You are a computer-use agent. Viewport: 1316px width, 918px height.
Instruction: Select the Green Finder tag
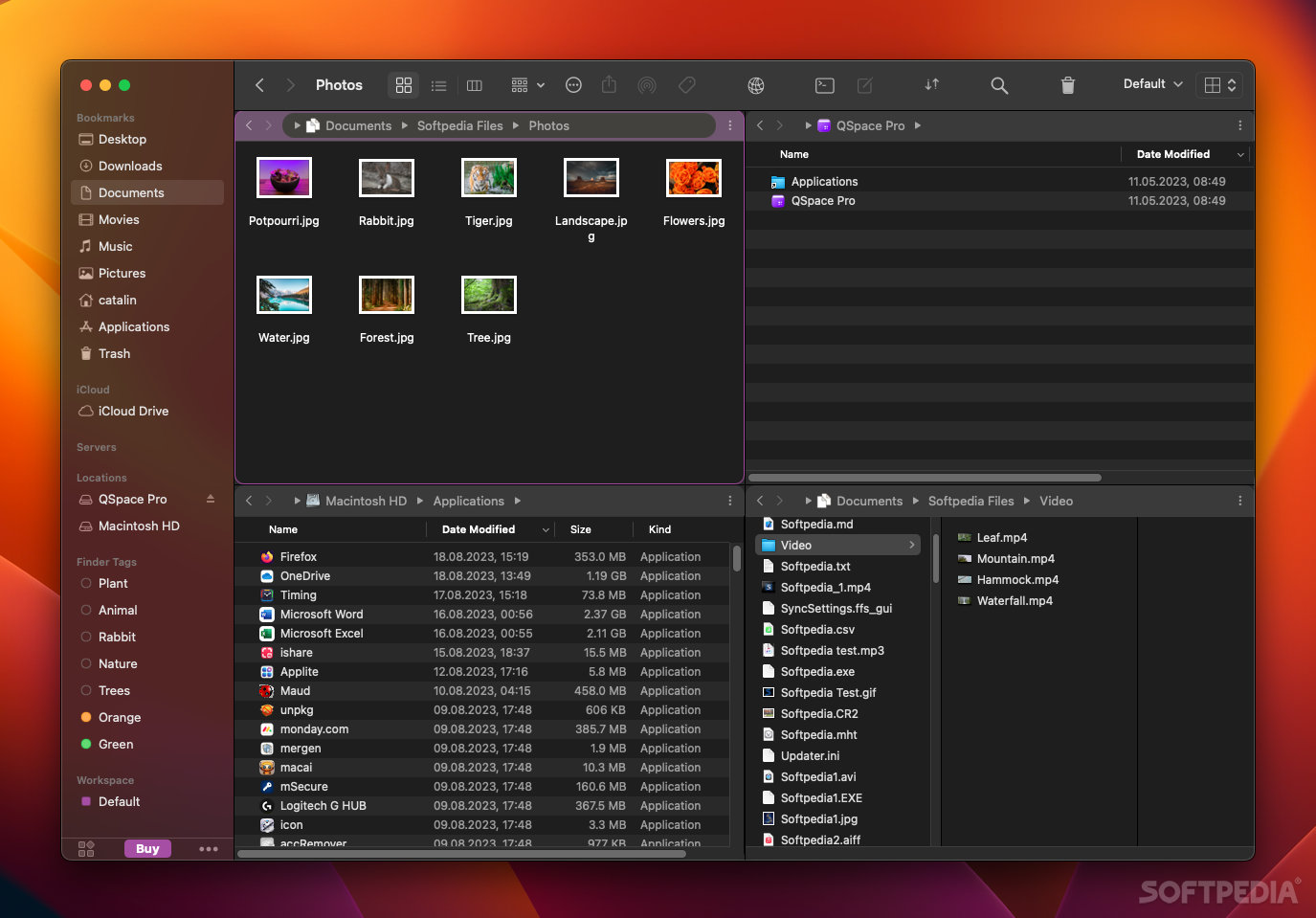point(147,744)
